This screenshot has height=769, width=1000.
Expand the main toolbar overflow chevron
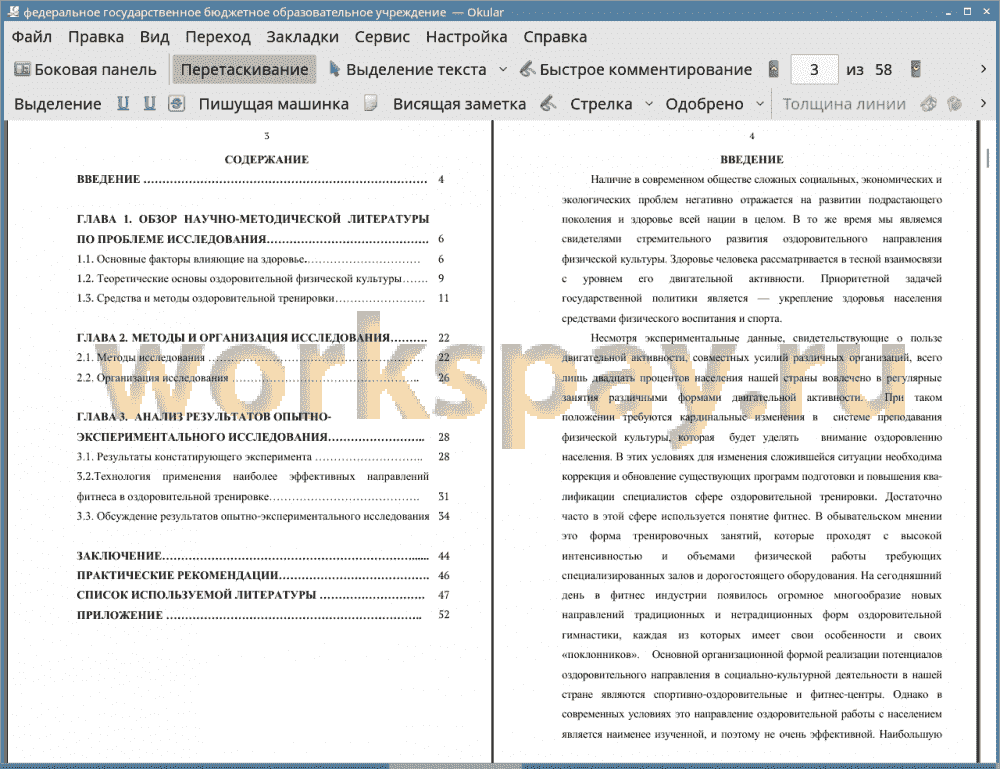pyautogui.click(x=983, y=69)
